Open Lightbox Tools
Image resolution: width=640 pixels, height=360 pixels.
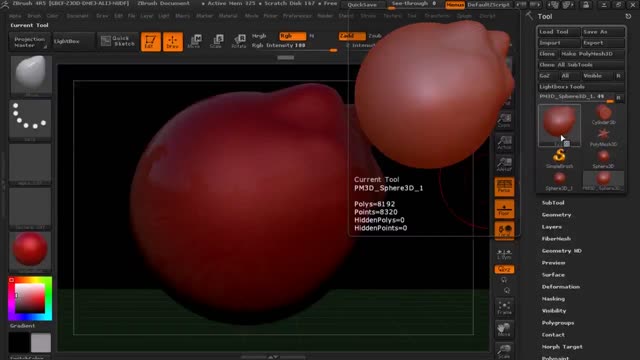pyautogui.click(x=581, y=87)
